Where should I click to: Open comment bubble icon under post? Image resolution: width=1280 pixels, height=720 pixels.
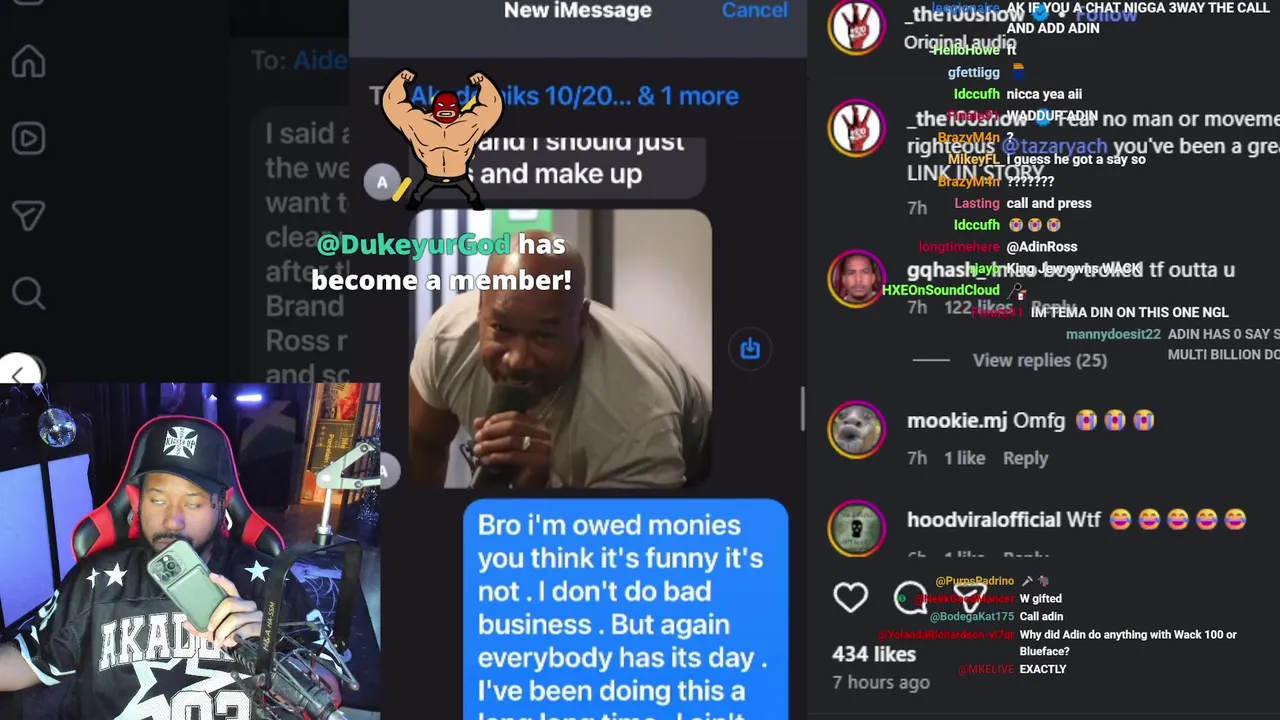[910, 597]
